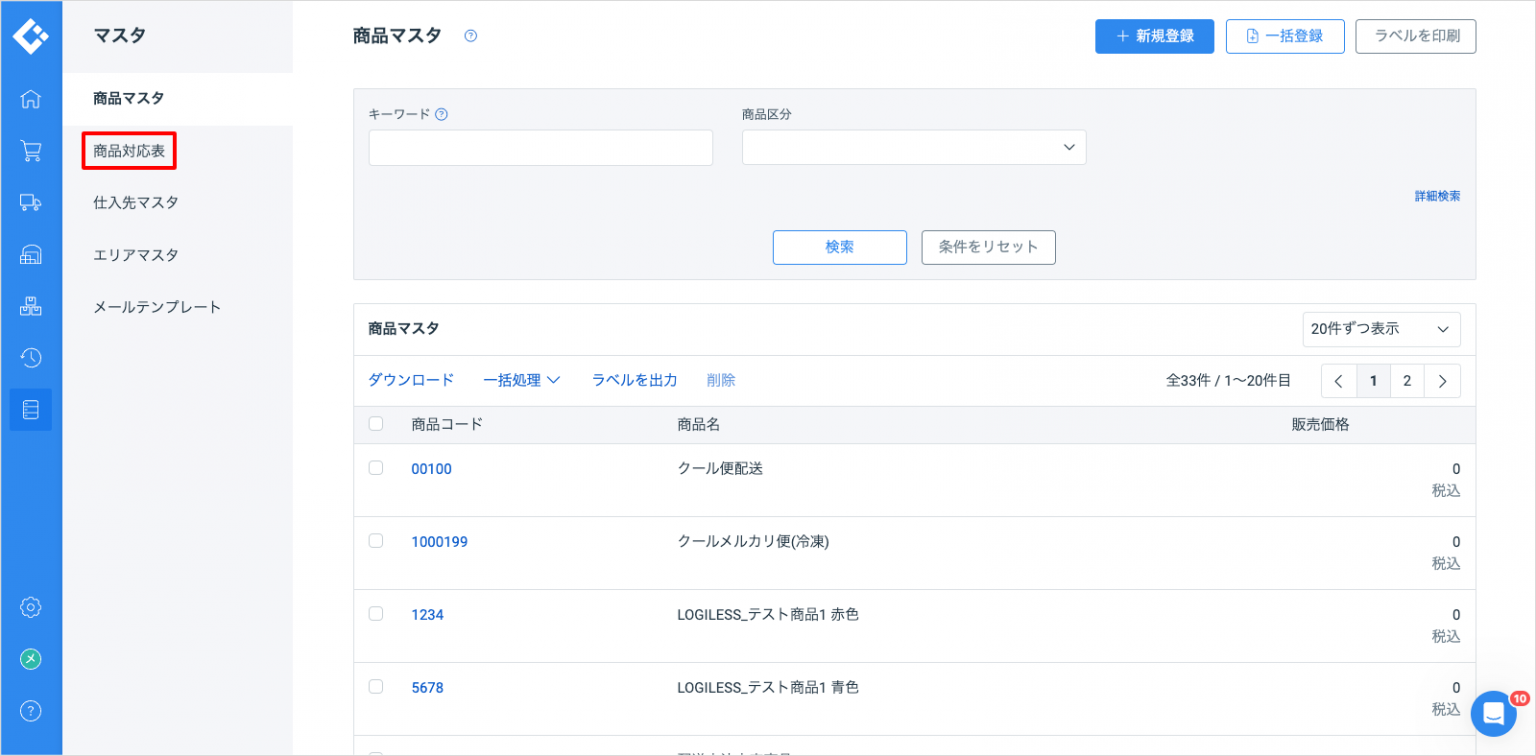Click the delivery truck icon in sidebar
This screenshot has height=756, width=1536.
point(31,203)
